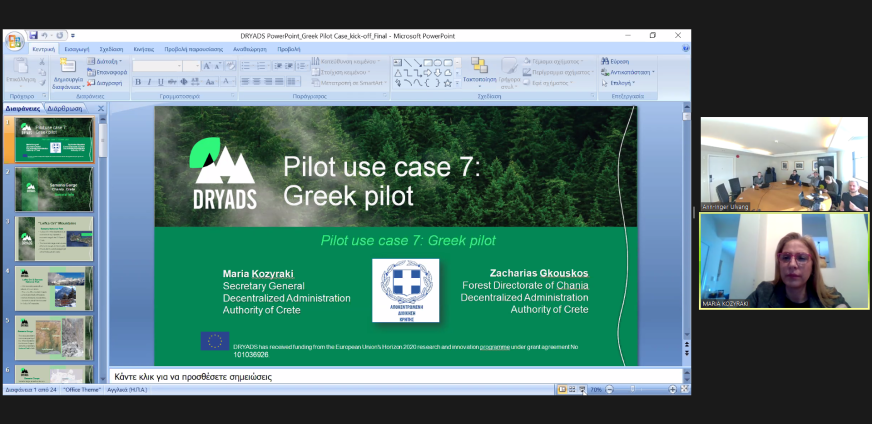
Task: Click the Italic formatting icon
Action: (x=149, y=82)
